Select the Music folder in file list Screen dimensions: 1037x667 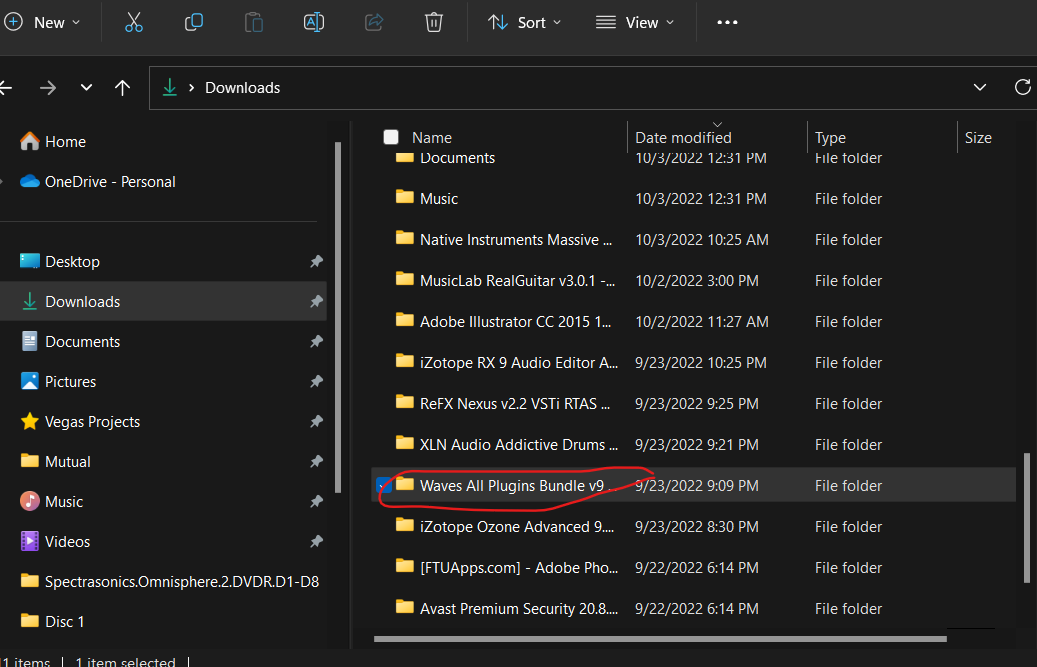coord(693,199)
